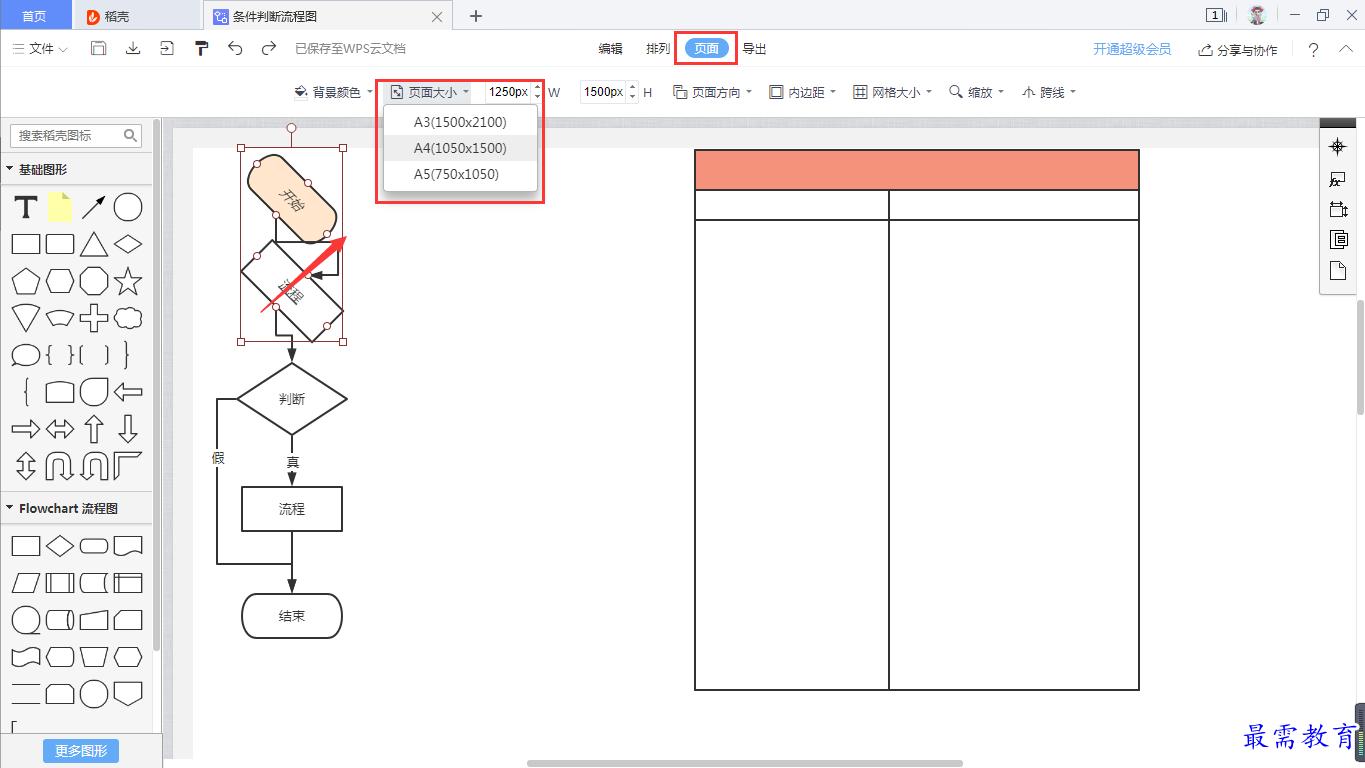This screenshot has height=768, width=1365.
Task: Select the triangle shape in basic shapes
Action: coord(94,244)
